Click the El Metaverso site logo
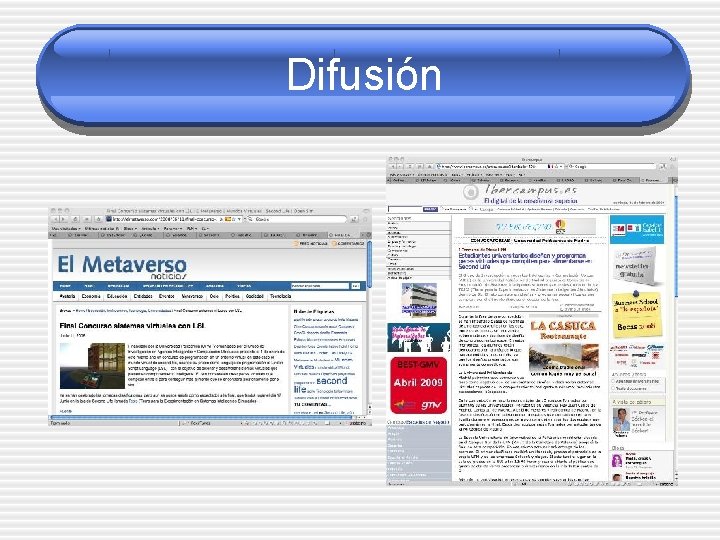The width and height of the screenshot is (720, 540). coord(122,266)
